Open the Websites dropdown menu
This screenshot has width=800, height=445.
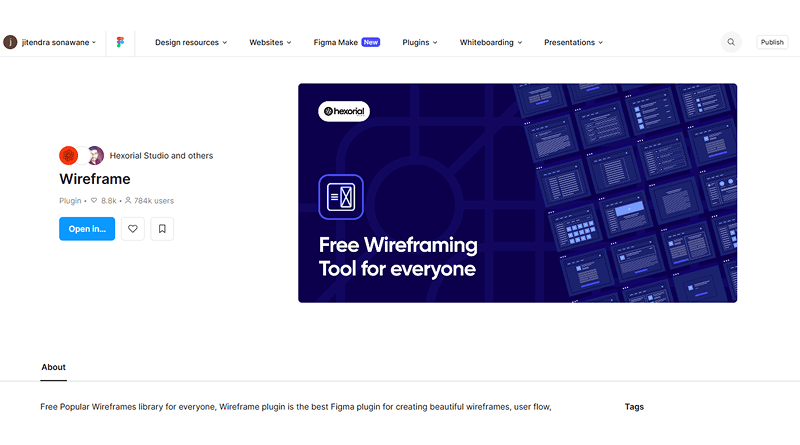(x=270, y=42)
